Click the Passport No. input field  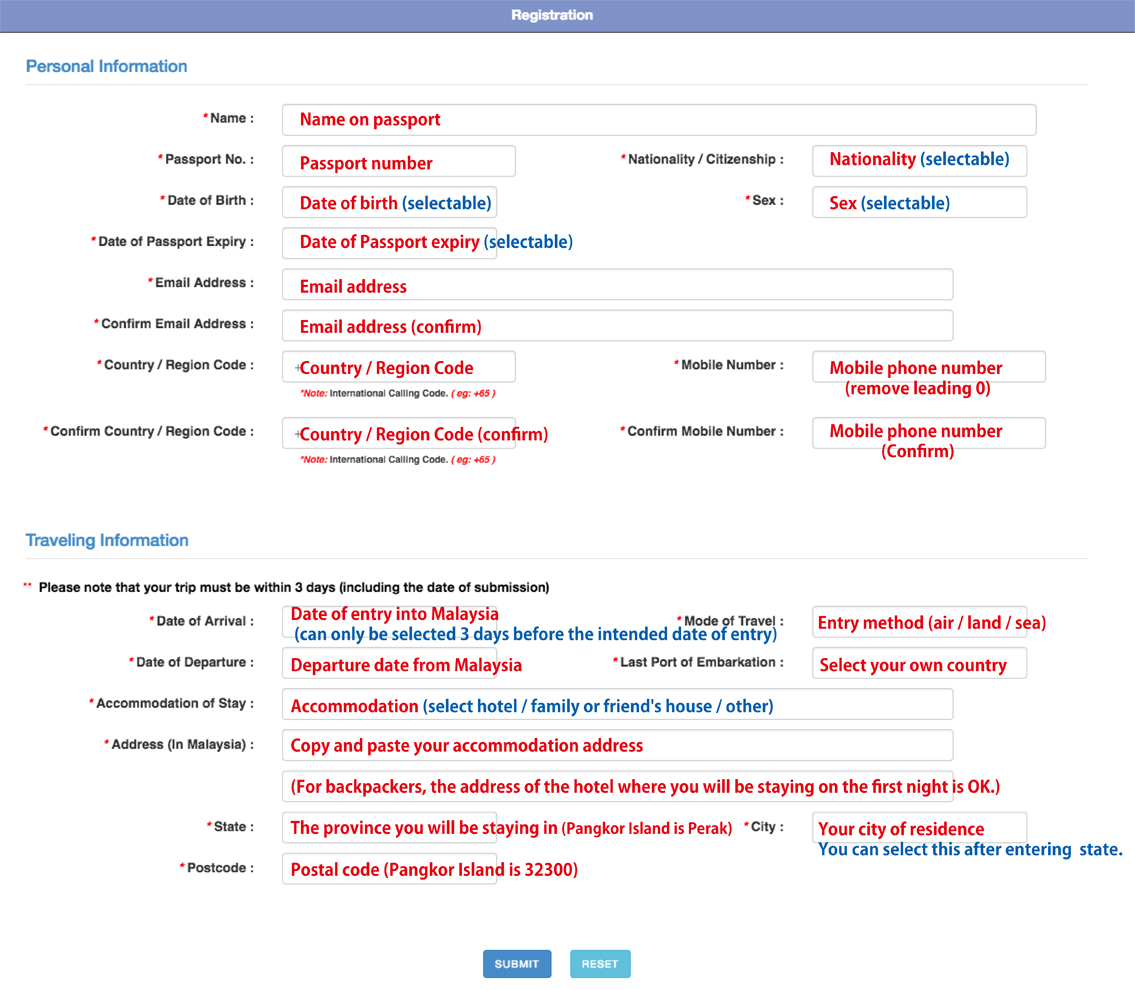[x=398, y=161]
